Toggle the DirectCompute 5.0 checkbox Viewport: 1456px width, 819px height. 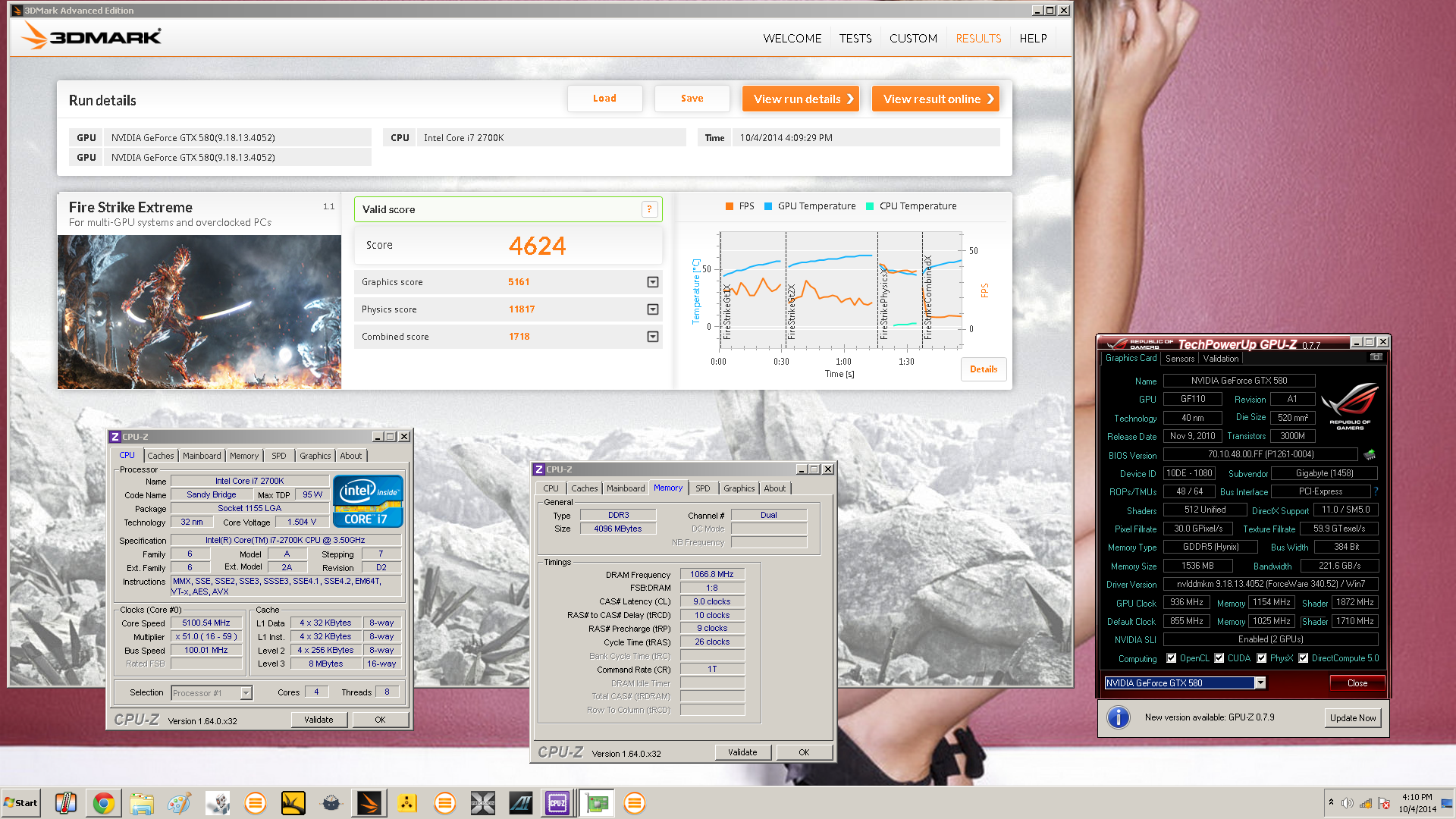click(x=1303, y=658)
